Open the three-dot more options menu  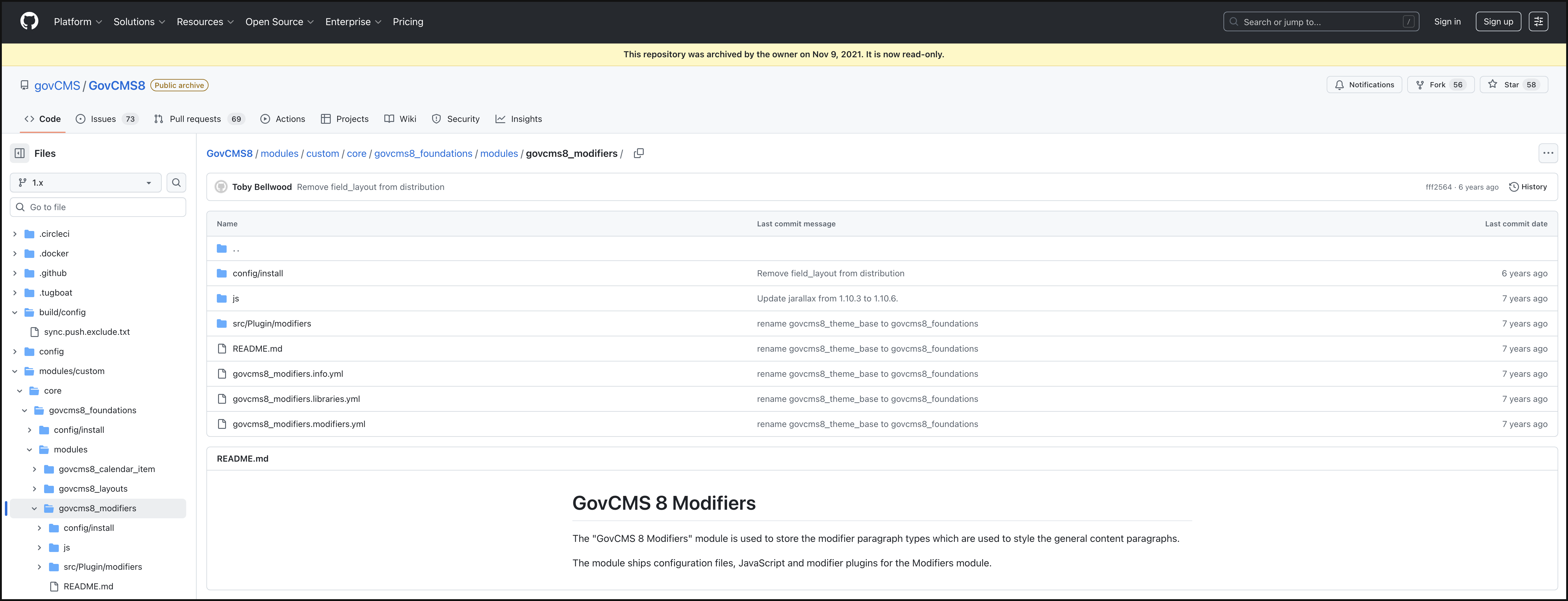click(x=1548, y=153)
